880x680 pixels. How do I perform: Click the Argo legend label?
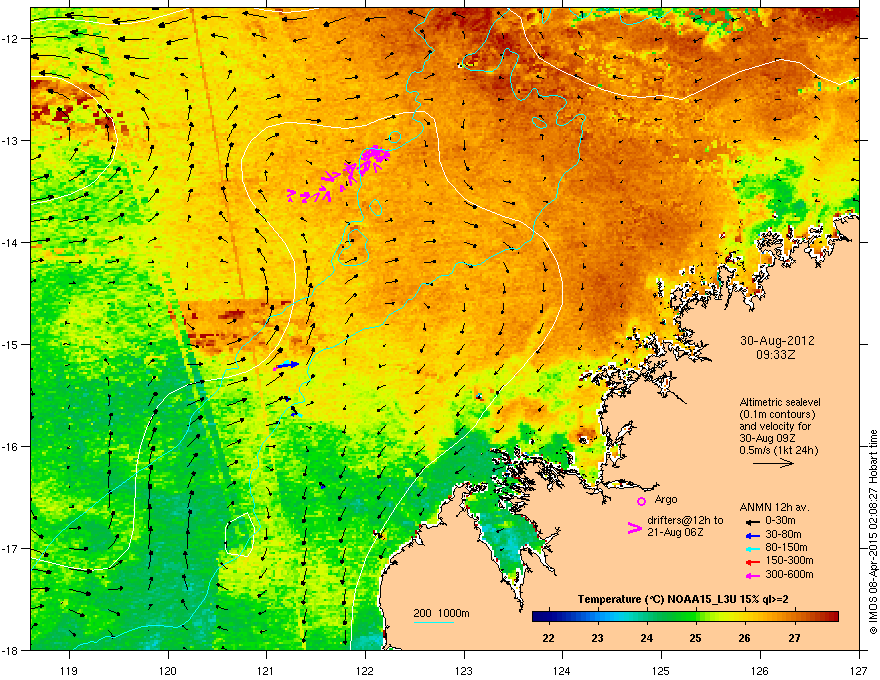(666, 499)
